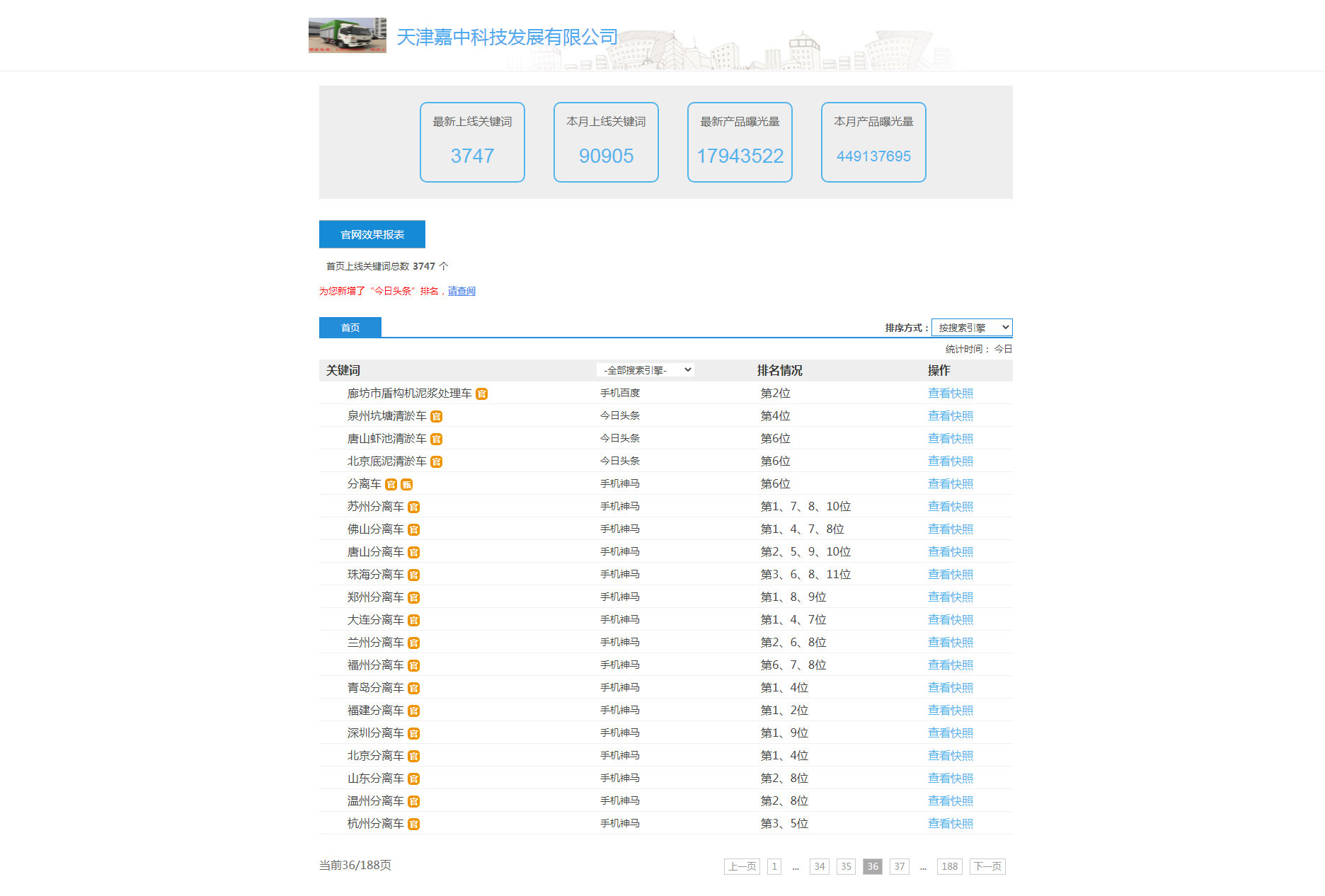Click the official badge icon beside 泉州坑塘清淤车
The width and height of the screenshot is (1325, 896).
[437, 417]
